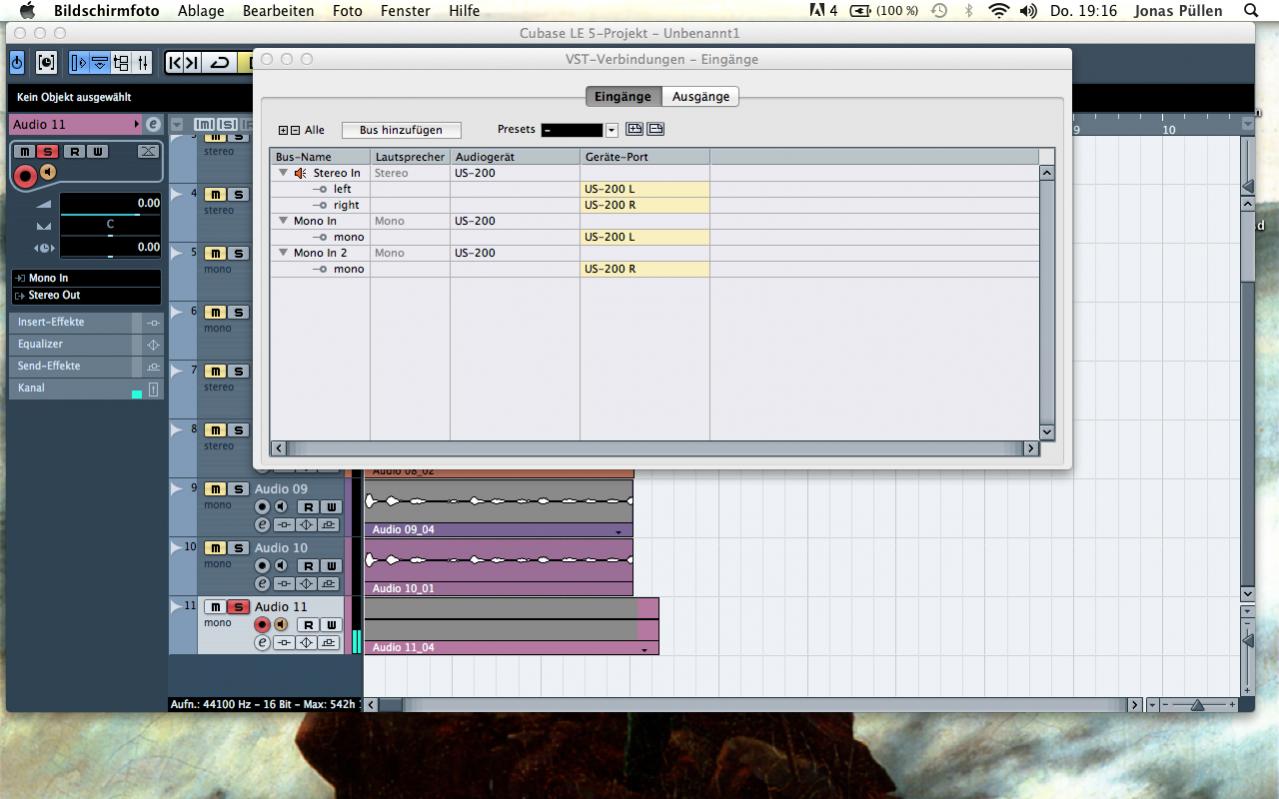Click the delete preset icon beside Presets
Screen dimensions: 1279x799
655,129
